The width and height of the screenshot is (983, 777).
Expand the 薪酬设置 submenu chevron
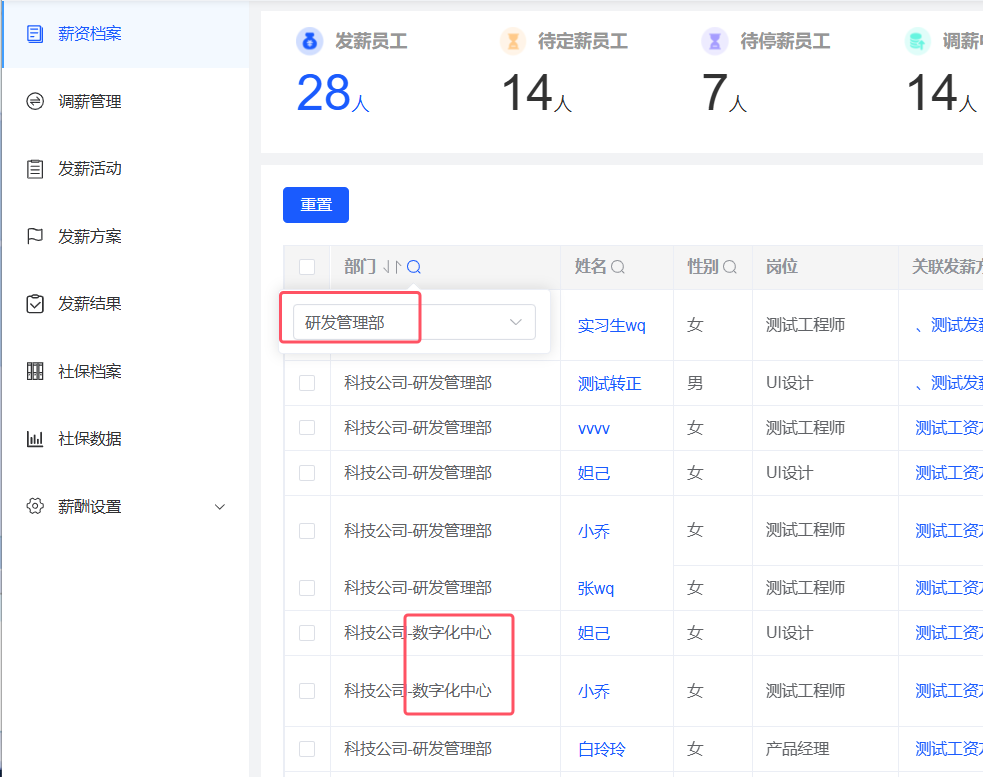click(221, 507)
